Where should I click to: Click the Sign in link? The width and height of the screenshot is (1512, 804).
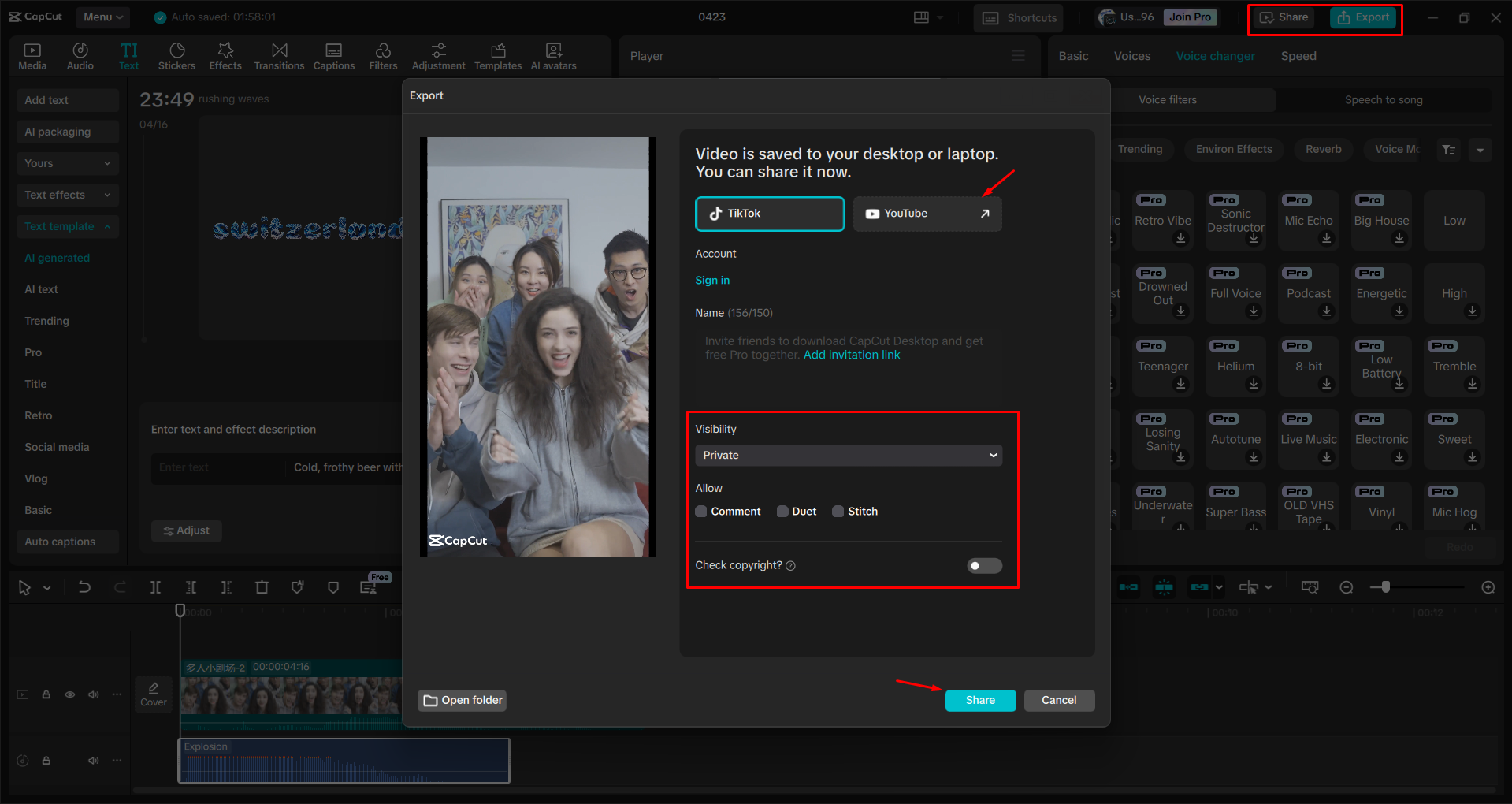711,280
